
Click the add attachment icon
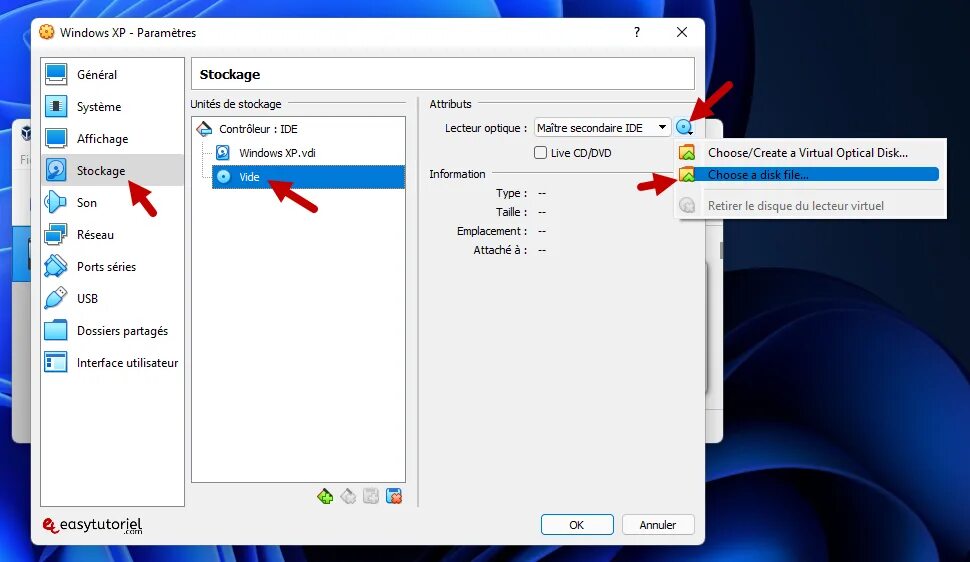[x=371, y=496]
